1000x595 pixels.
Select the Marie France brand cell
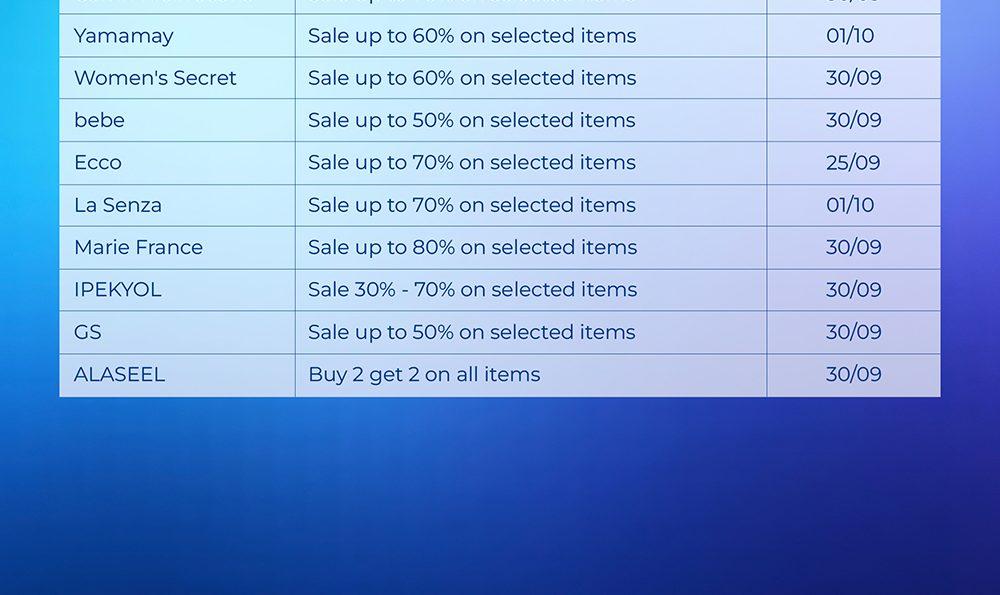tap(138, 247)
